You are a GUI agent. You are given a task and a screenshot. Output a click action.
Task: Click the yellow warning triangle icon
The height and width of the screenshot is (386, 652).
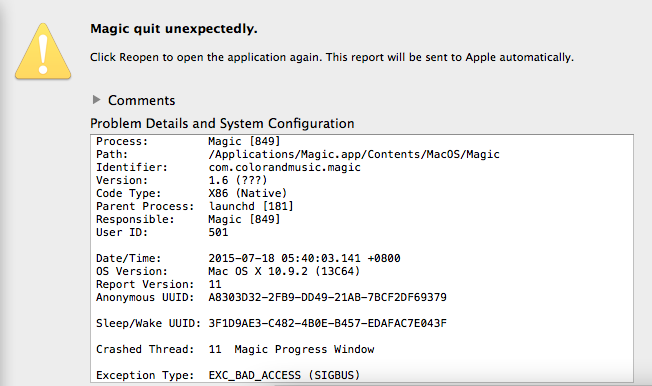tap(43, 52)
